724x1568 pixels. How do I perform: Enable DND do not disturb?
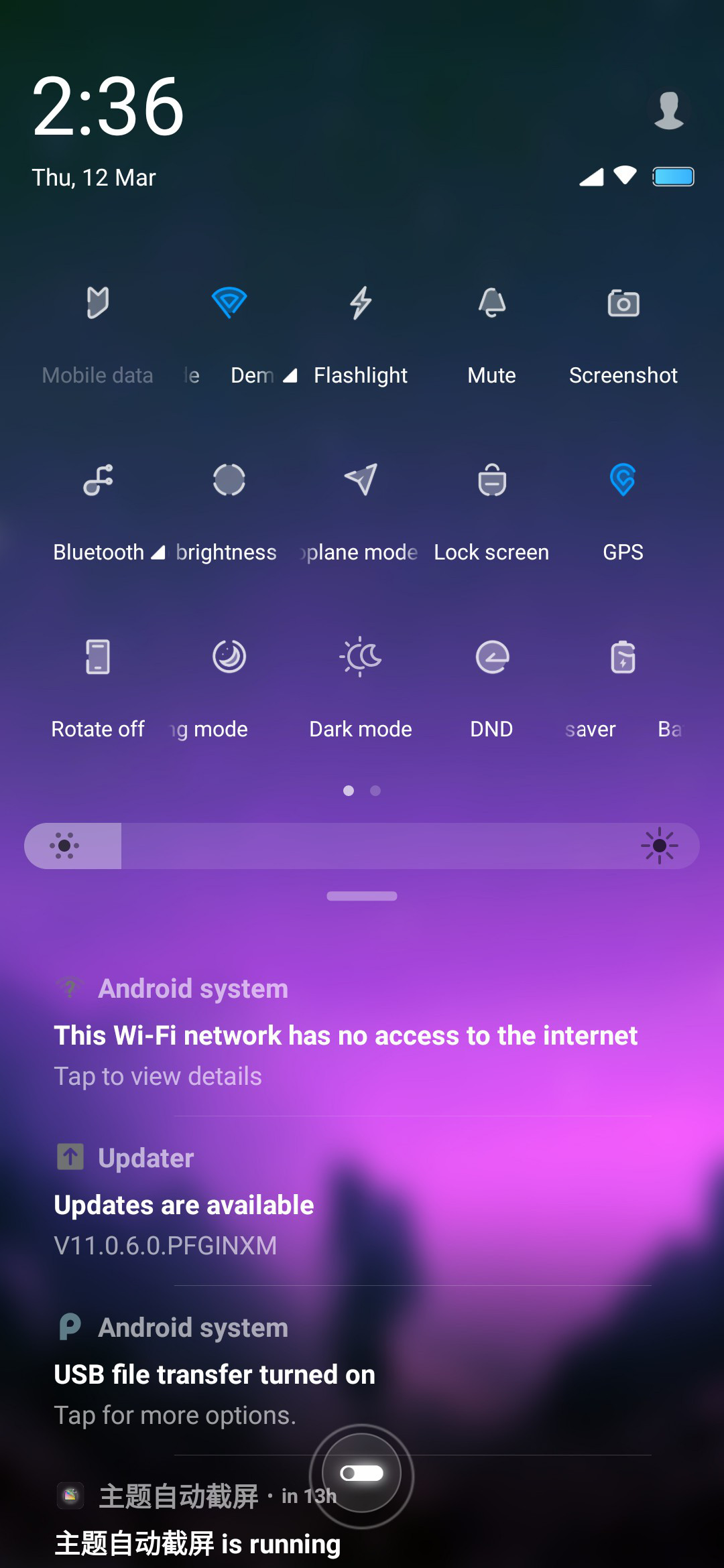[492, 657]
